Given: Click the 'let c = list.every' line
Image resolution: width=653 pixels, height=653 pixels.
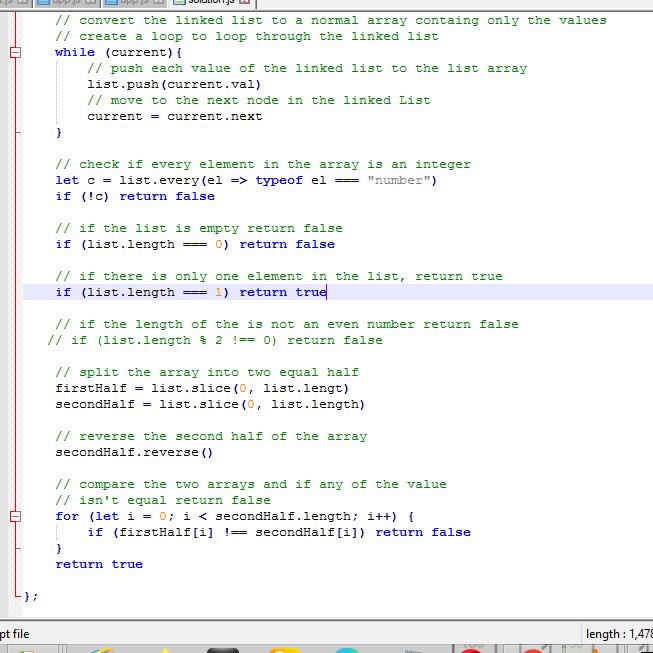Looking at the screenshot, I should [x=246, y=180].
